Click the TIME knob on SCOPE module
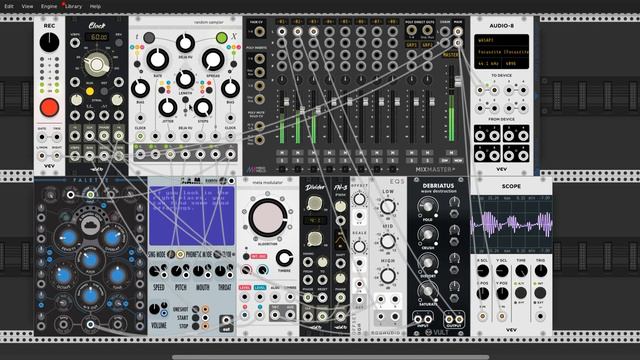The height and width of the screenshot is (360, 640). point(521,271)
